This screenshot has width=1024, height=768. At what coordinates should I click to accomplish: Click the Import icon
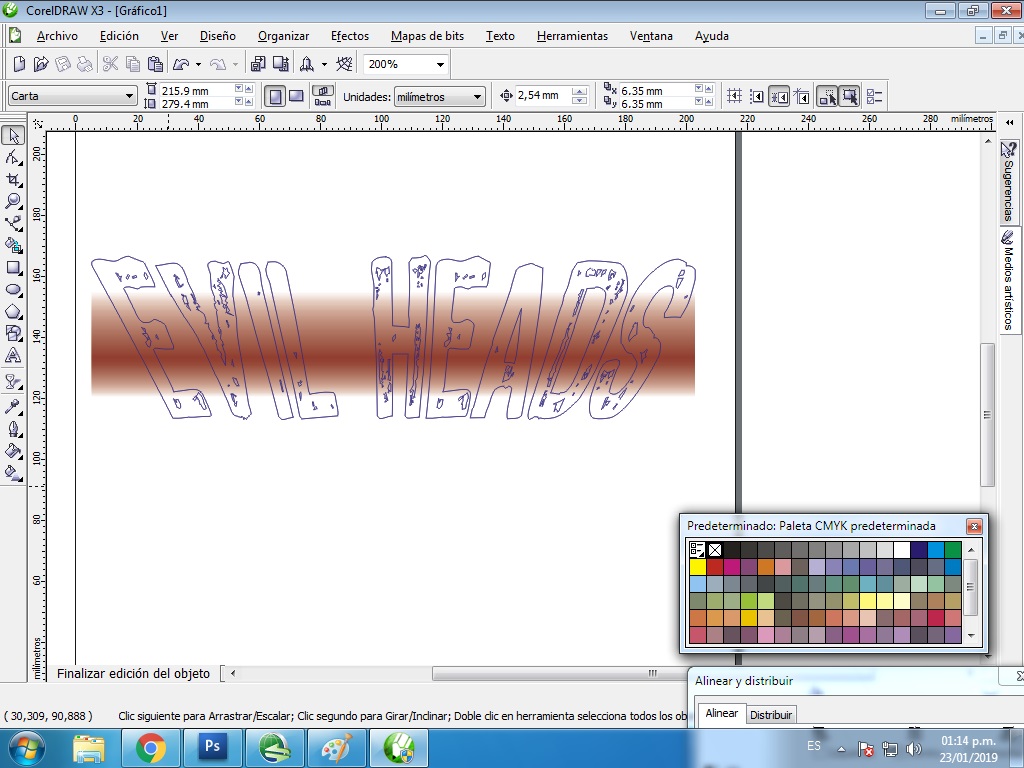tap(258, 64)
